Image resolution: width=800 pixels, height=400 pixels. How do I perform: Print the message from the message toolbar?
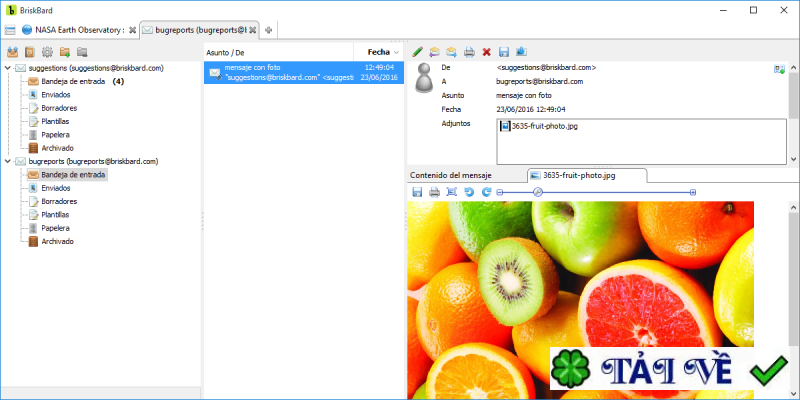pyautogui.click(x=469, y=52)
